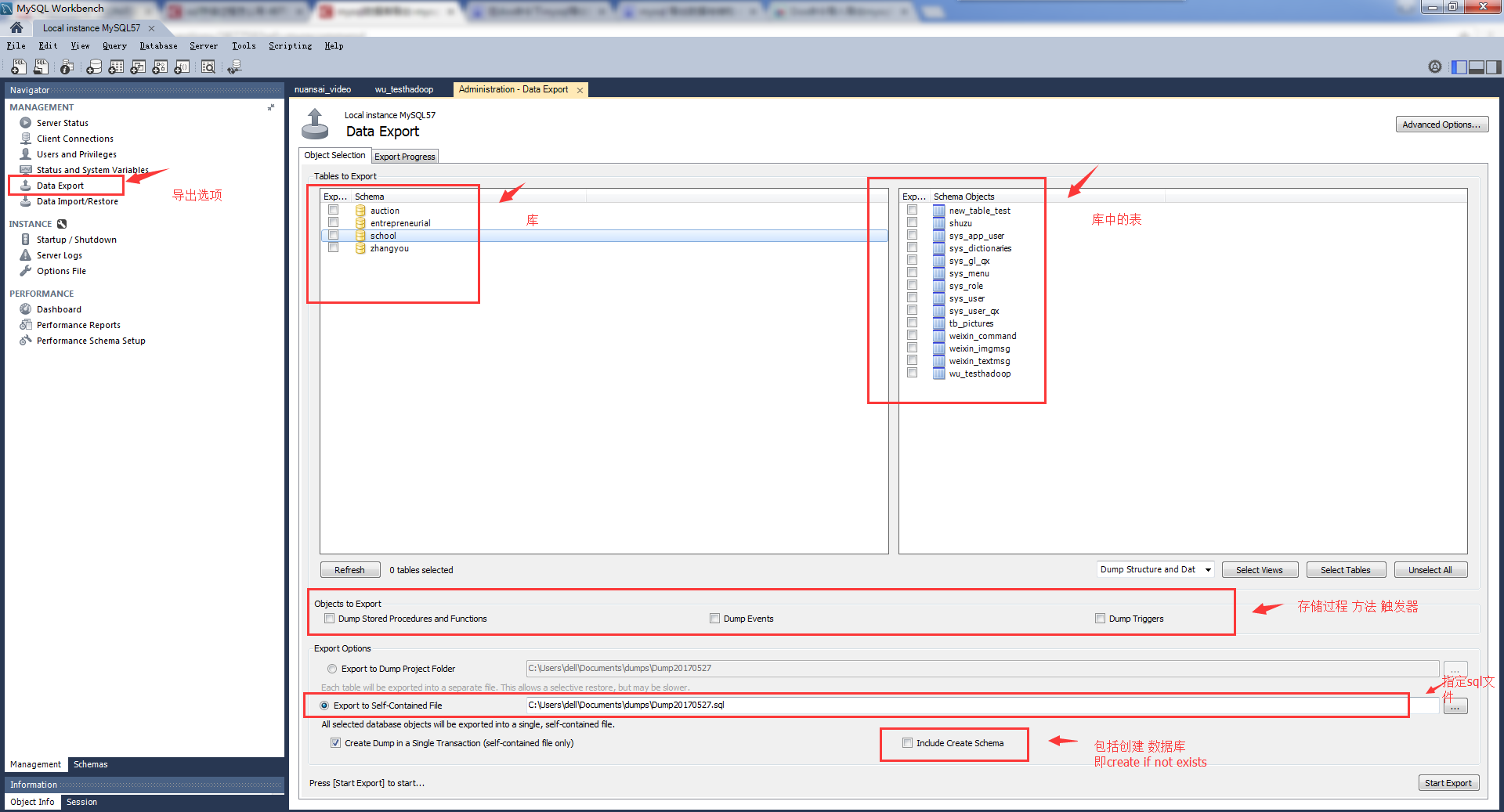This screenshot has height=812, width=1504.
Task: Toggle the left sidebar panel icon
Action: pyautogui.click(x=1459, y=67)
